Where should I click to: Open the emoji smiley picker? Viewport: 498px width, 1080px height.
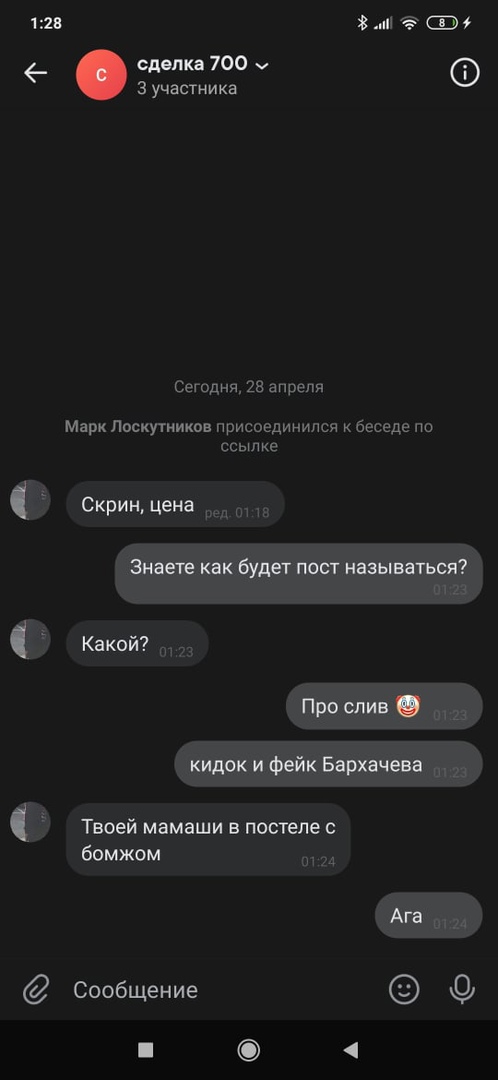coord(404,990)
